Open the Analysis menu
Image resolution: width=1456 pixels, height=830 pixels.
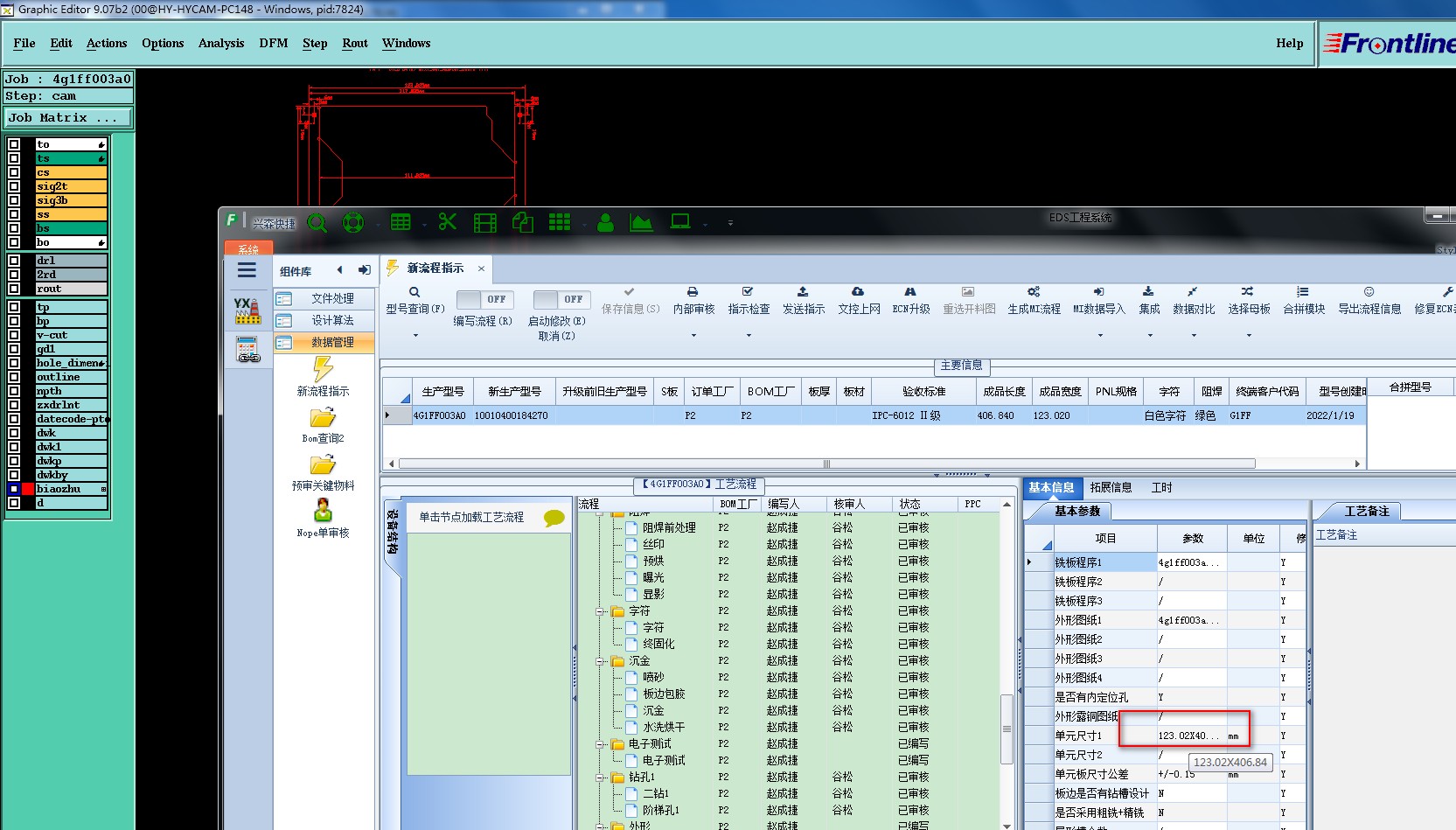click(x=221, y=43)
